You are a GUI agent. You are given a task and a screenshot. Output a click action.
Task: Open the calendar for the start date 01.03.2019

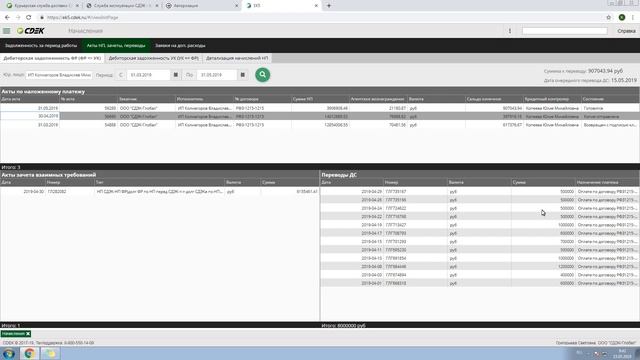coord(176,75)
